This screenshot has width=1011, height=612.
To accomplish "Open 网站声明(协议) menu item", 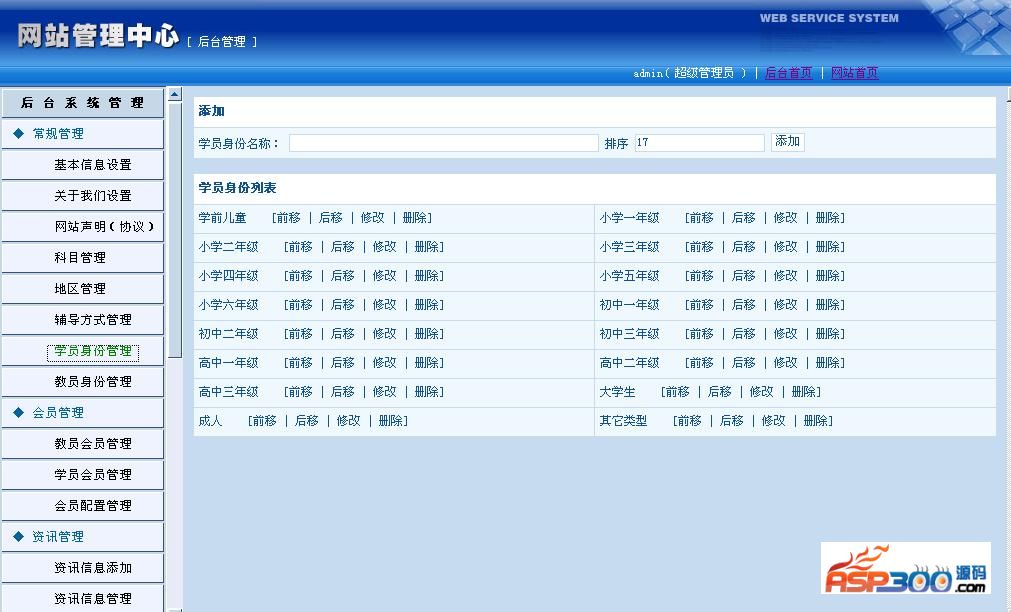I will [104, 226].
